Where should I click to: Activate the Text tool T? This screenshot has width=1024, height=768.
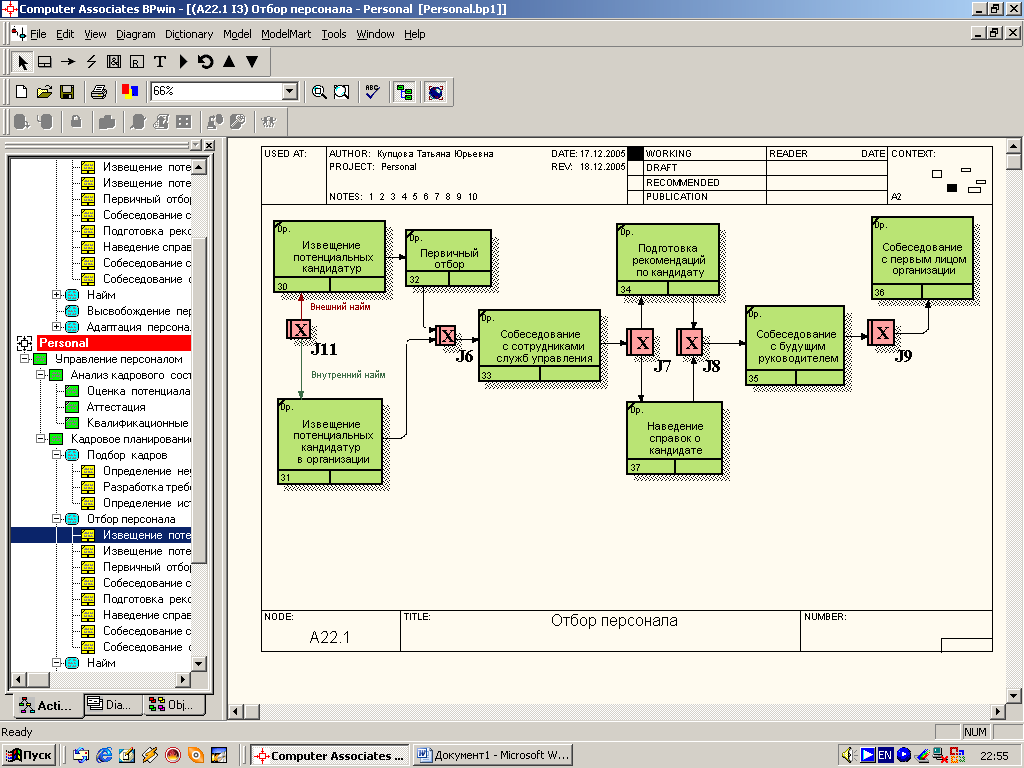pos(159,62)
